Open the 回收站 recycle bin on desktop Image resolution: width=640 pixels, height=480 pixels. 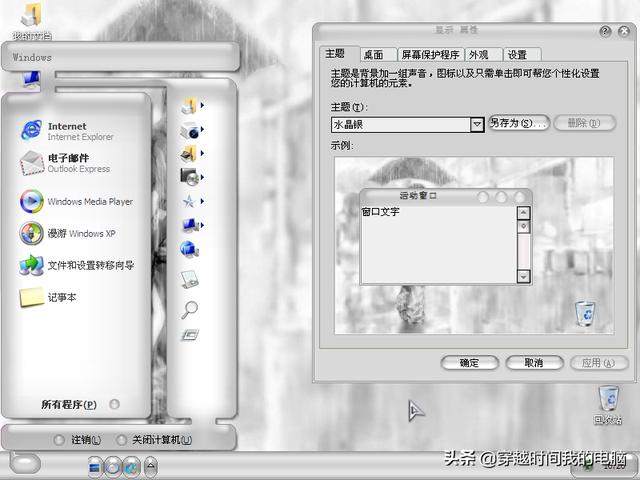608,405
